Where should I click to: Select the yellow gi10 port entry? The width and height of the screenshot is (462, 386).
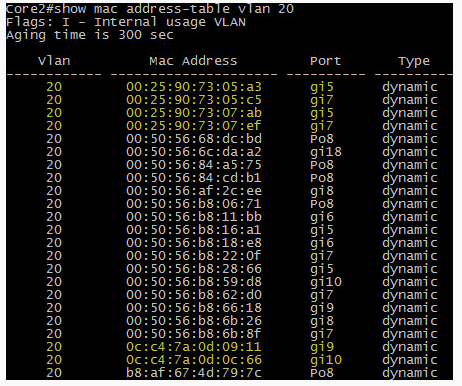[326, 361]
